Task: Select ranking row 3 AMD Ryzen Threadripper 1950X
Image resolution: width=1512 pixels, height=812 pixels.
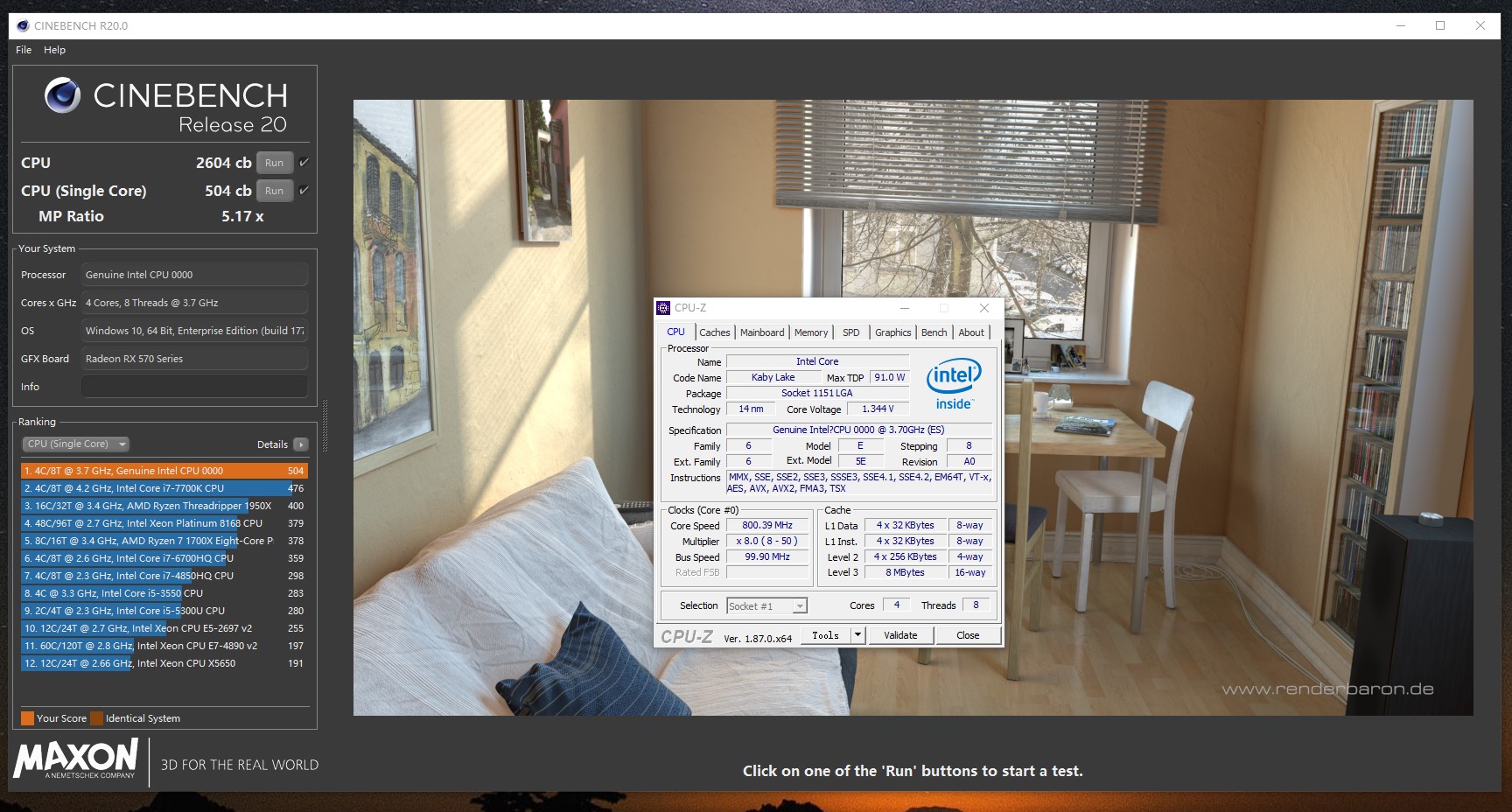Action: click(x=164, y=506)
